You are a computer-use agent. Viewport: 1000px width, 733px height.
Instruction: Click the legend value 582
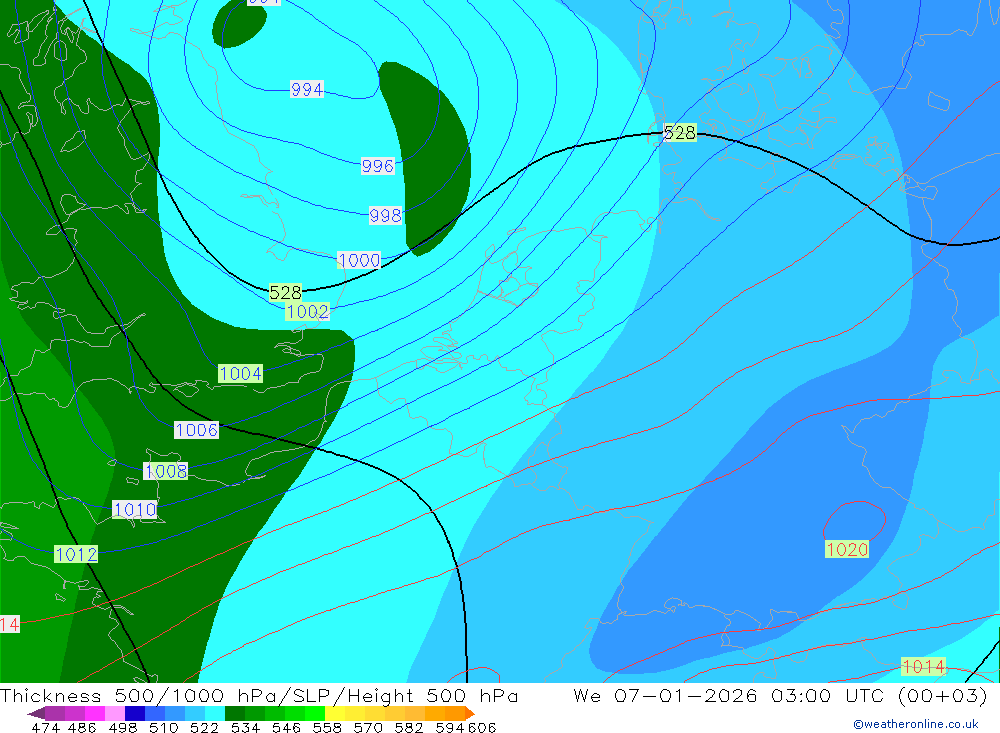point(409,727)
